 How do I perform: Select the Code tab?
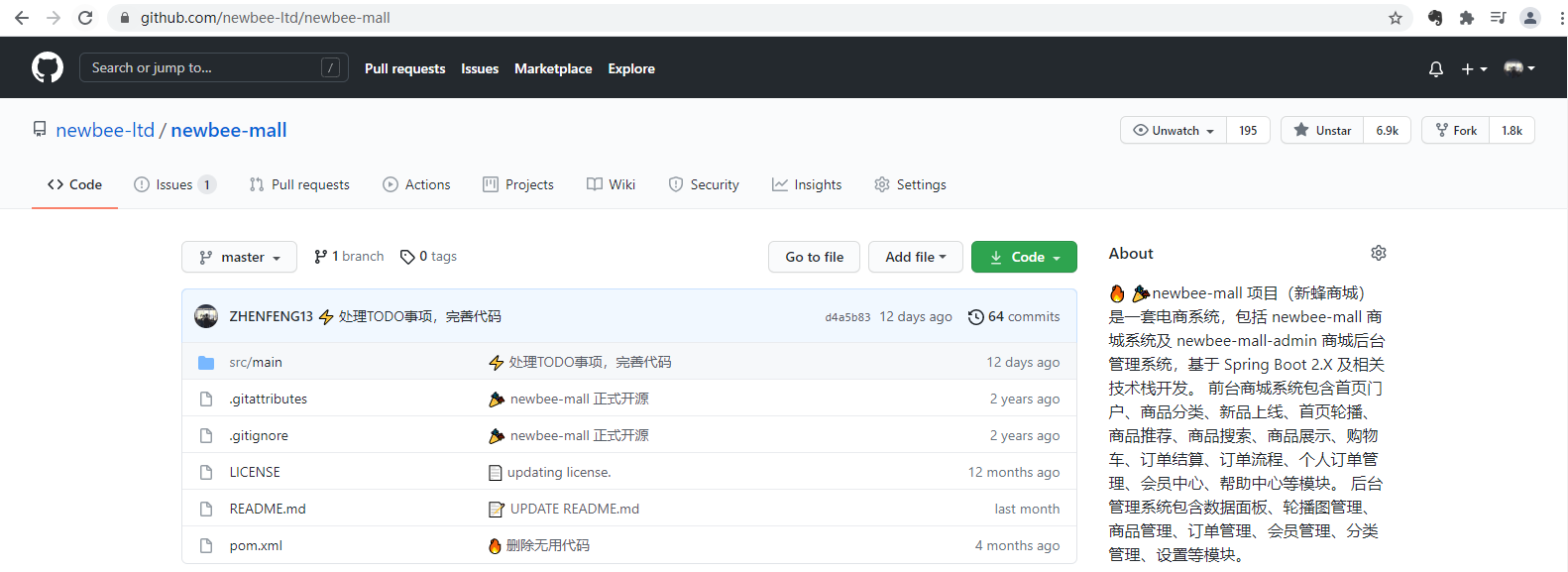click(x=74, y=184)
